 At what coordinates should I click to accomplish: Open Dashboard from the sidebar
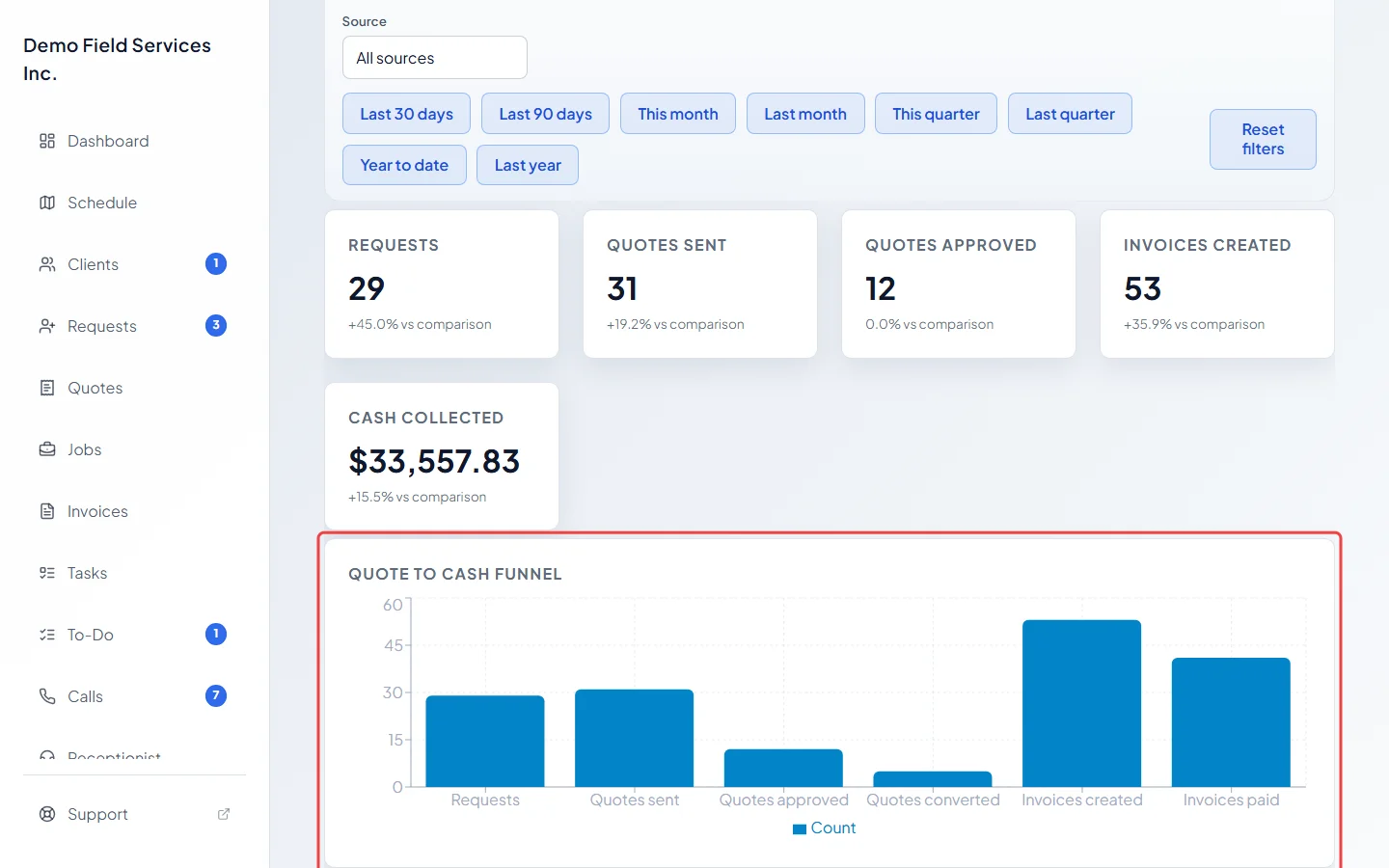(133, 141)
